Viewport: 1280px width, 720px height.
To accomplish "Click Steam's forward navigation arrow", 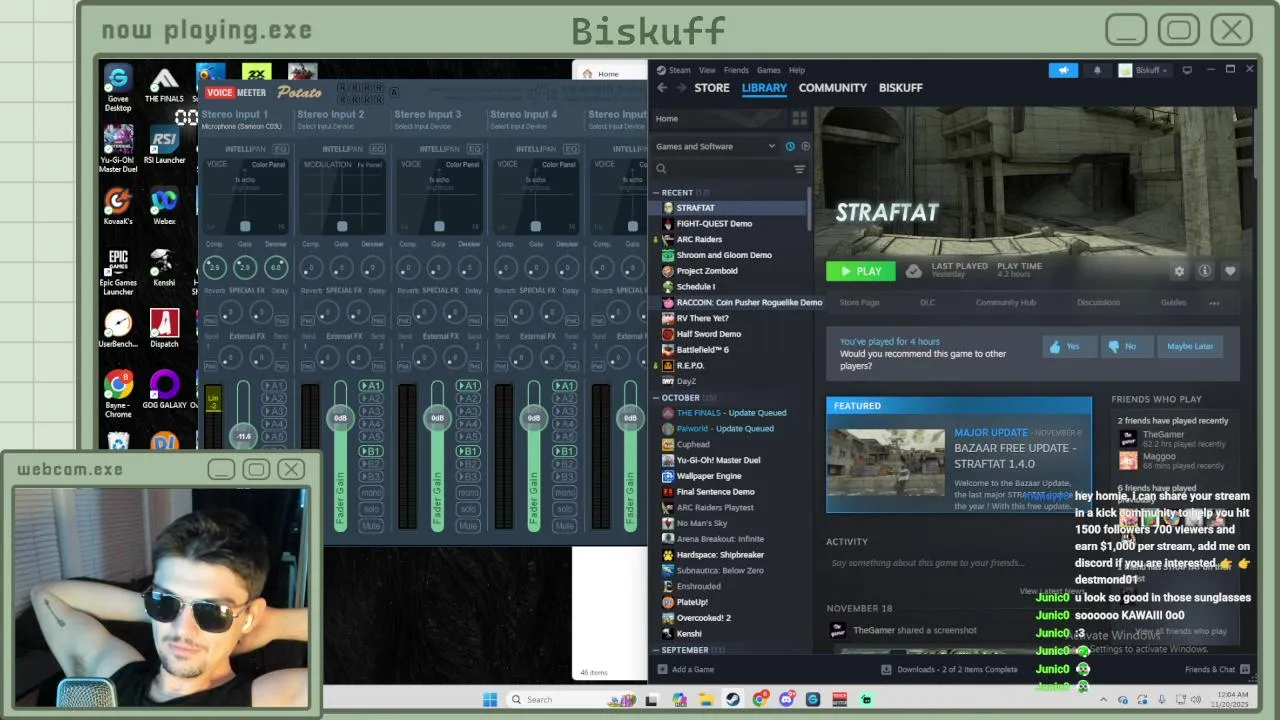I will pyautogui.click(x=682, y=88).
